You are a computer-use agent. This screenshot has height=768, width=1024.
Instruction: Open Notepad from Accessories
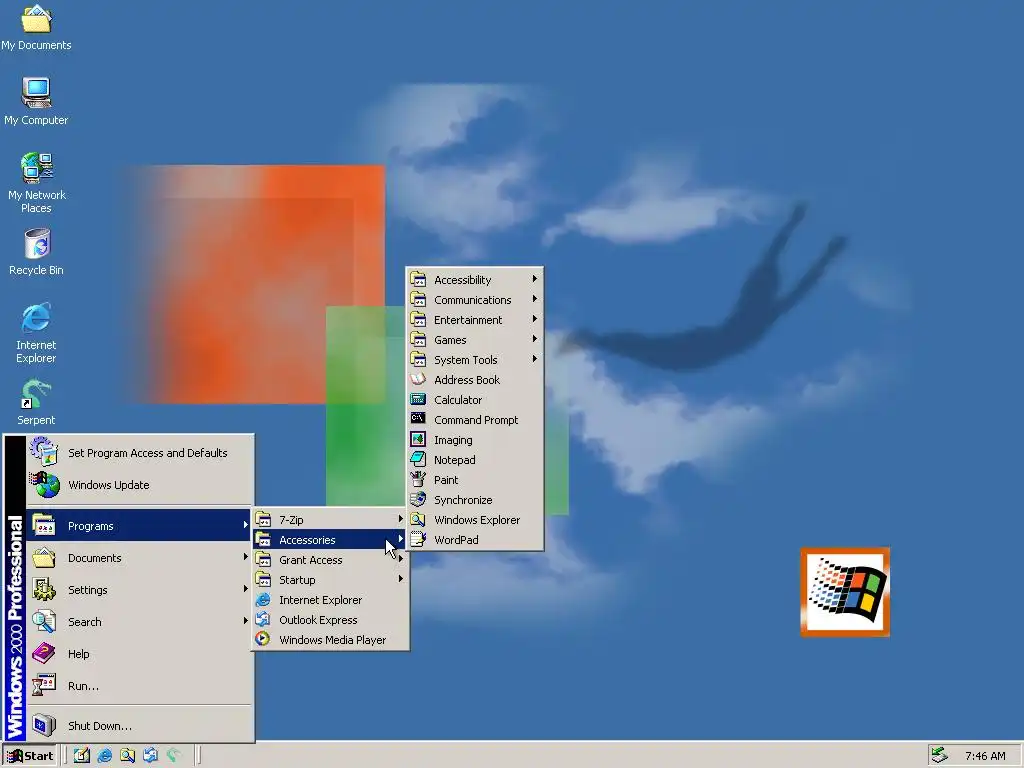click(475, 460)
